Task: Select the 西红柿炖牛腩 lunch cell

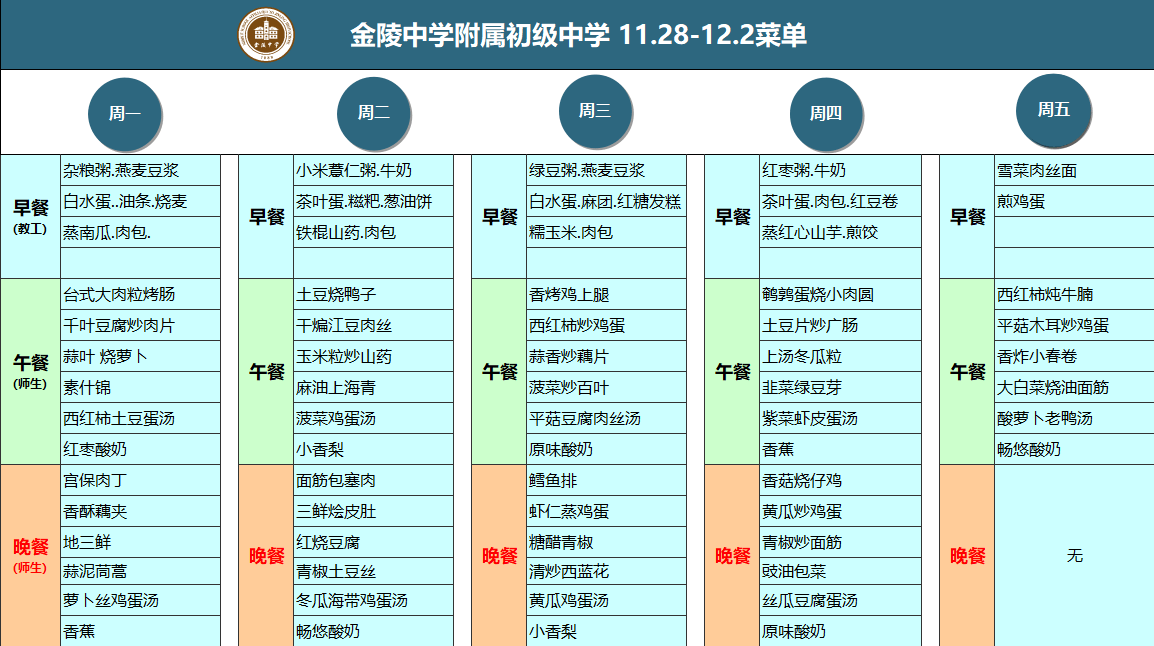Action: coord(1073,295)
